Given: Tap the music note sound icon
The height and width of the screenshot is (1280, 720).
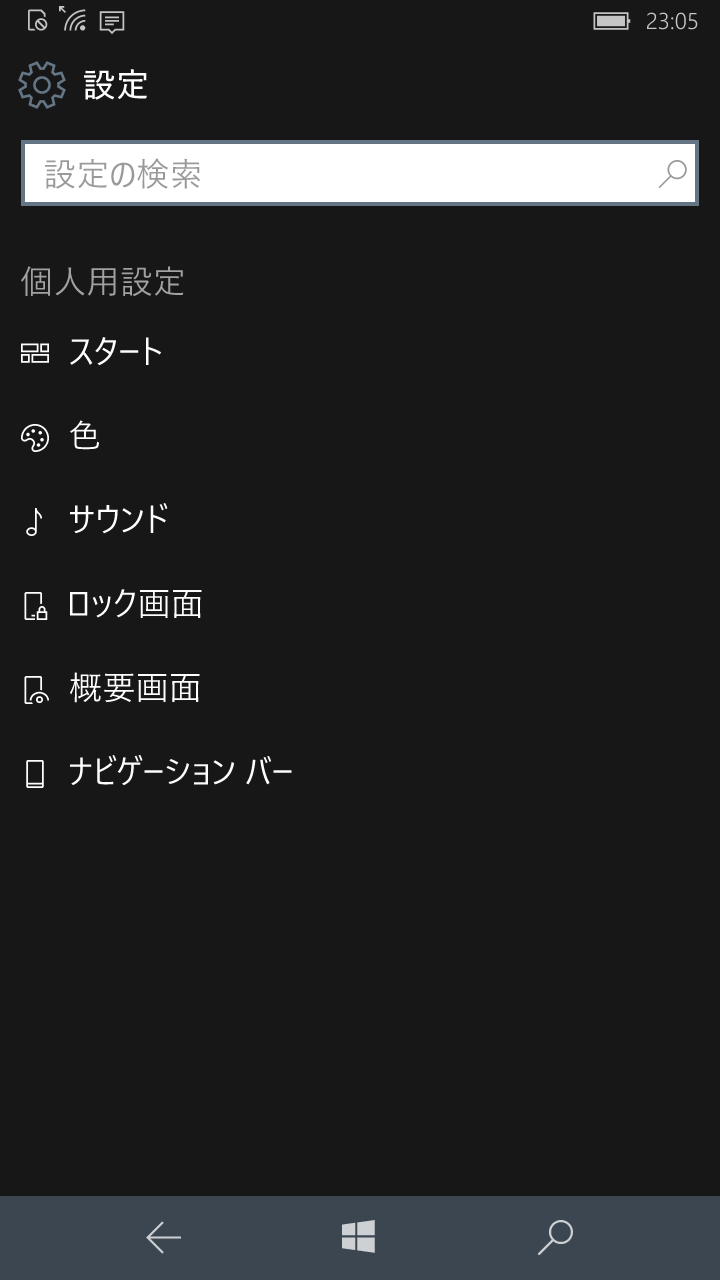Looking at the screenshot, I should tap(35, 521).
